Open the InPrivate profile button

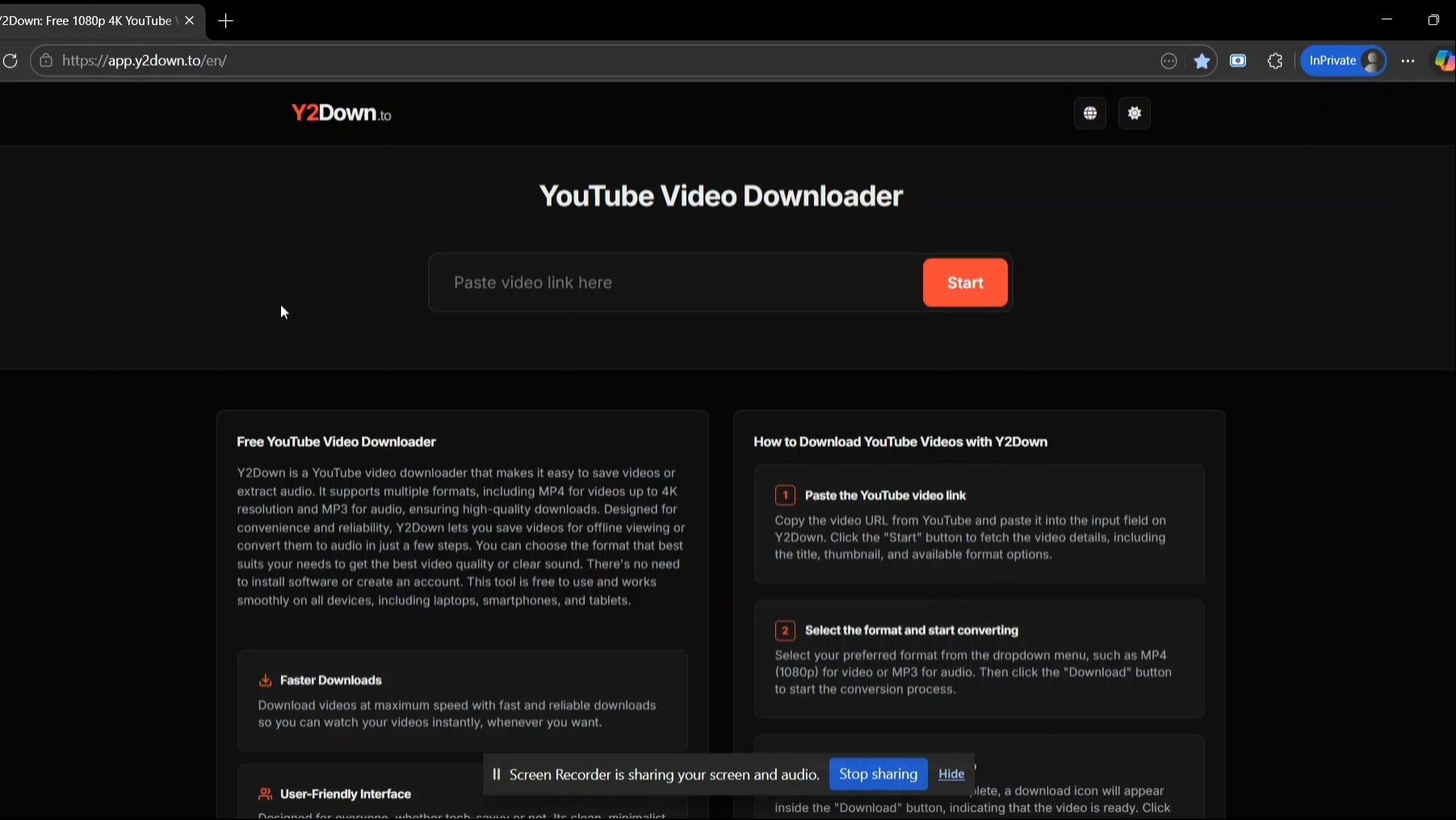pos(1343,61)
